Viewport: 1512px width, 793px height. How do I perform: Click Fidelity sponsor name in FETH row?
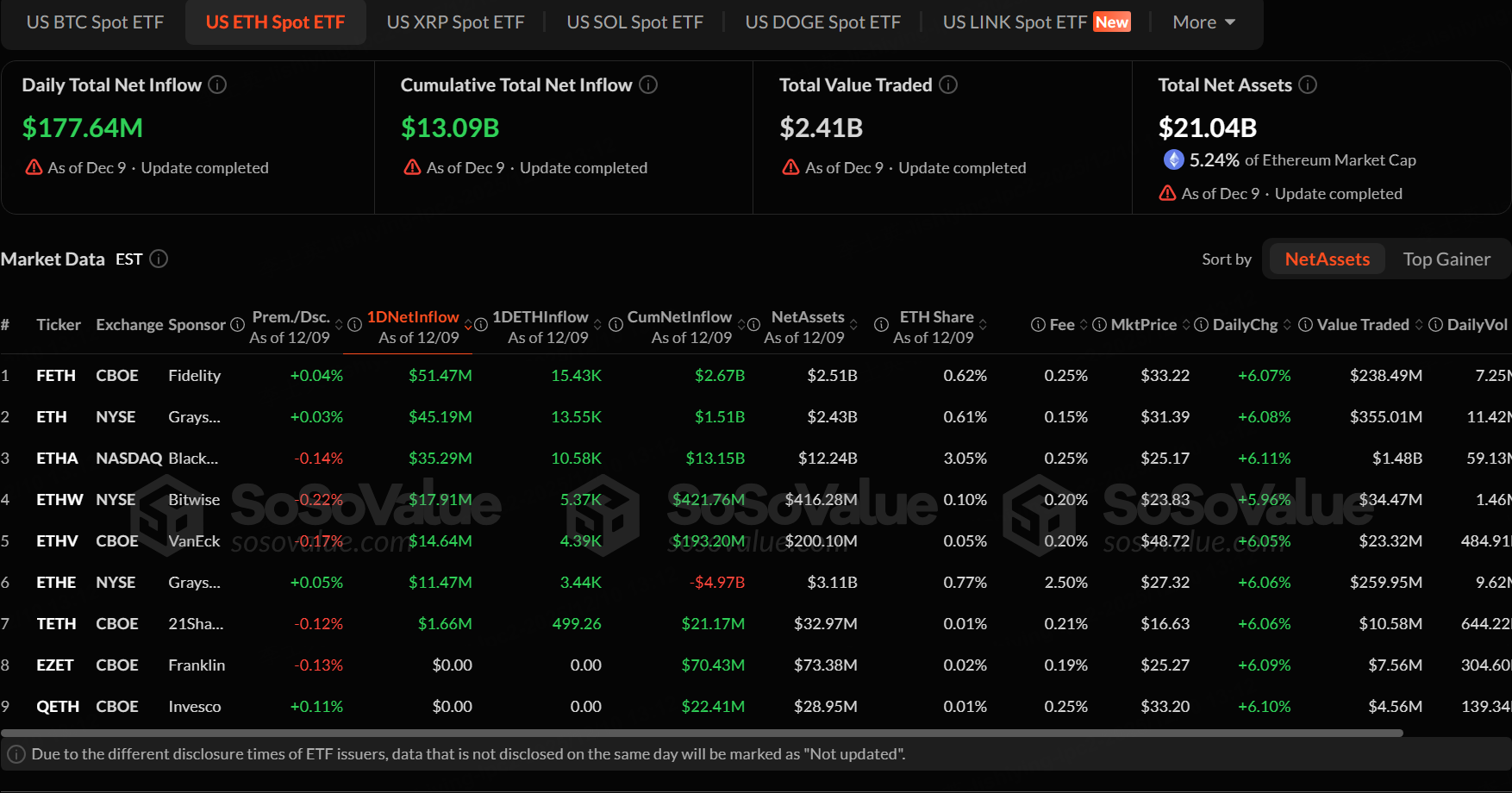195,376
